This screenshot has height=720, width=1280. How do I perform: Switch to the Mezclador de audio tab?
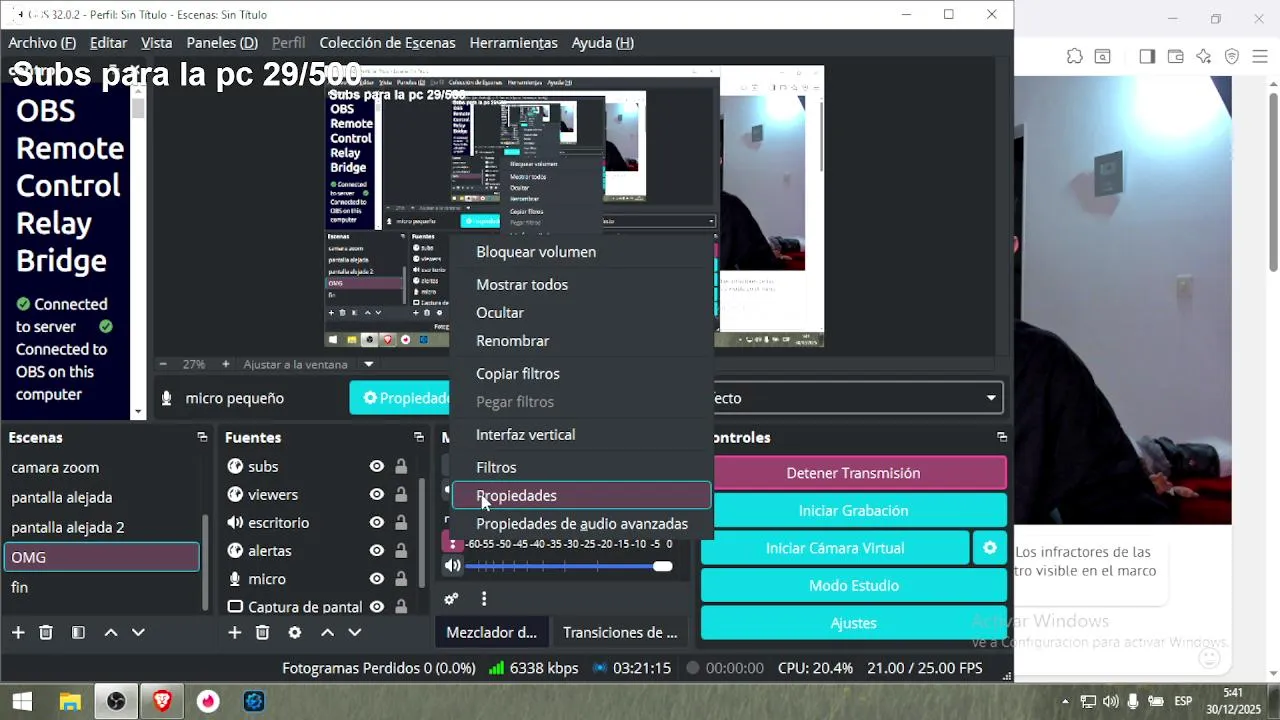click(x=491, y=632)
